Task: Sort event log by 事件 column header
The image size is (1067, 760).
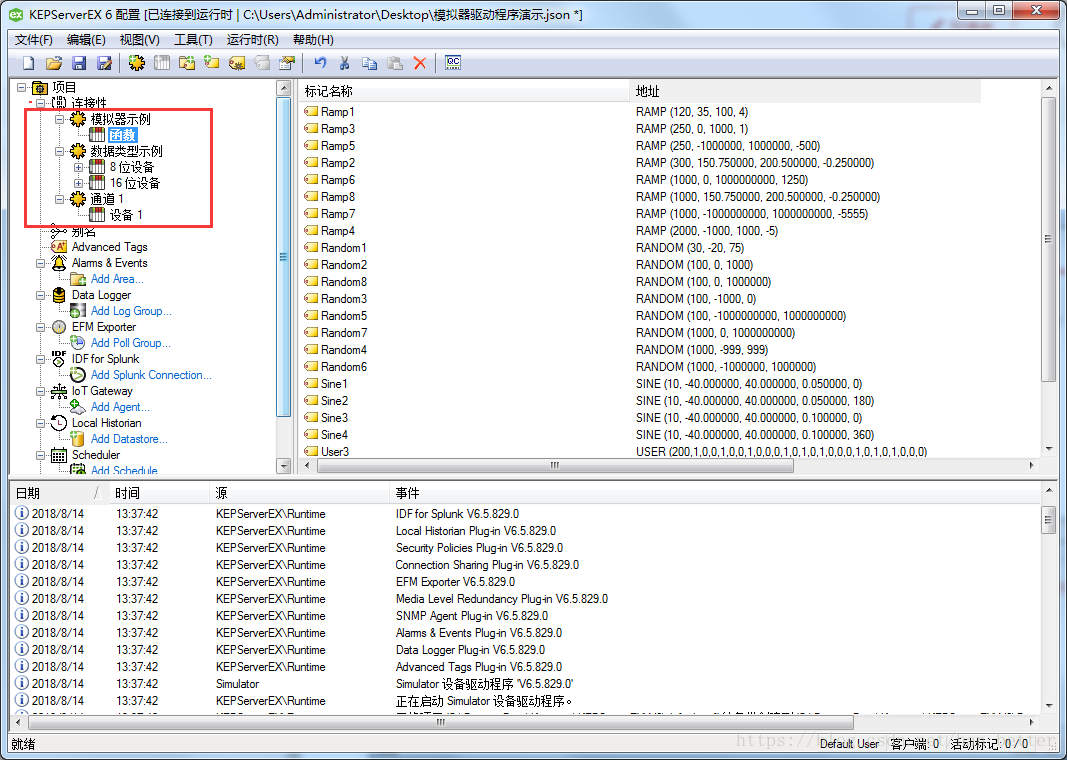Action: pos(715,493)
